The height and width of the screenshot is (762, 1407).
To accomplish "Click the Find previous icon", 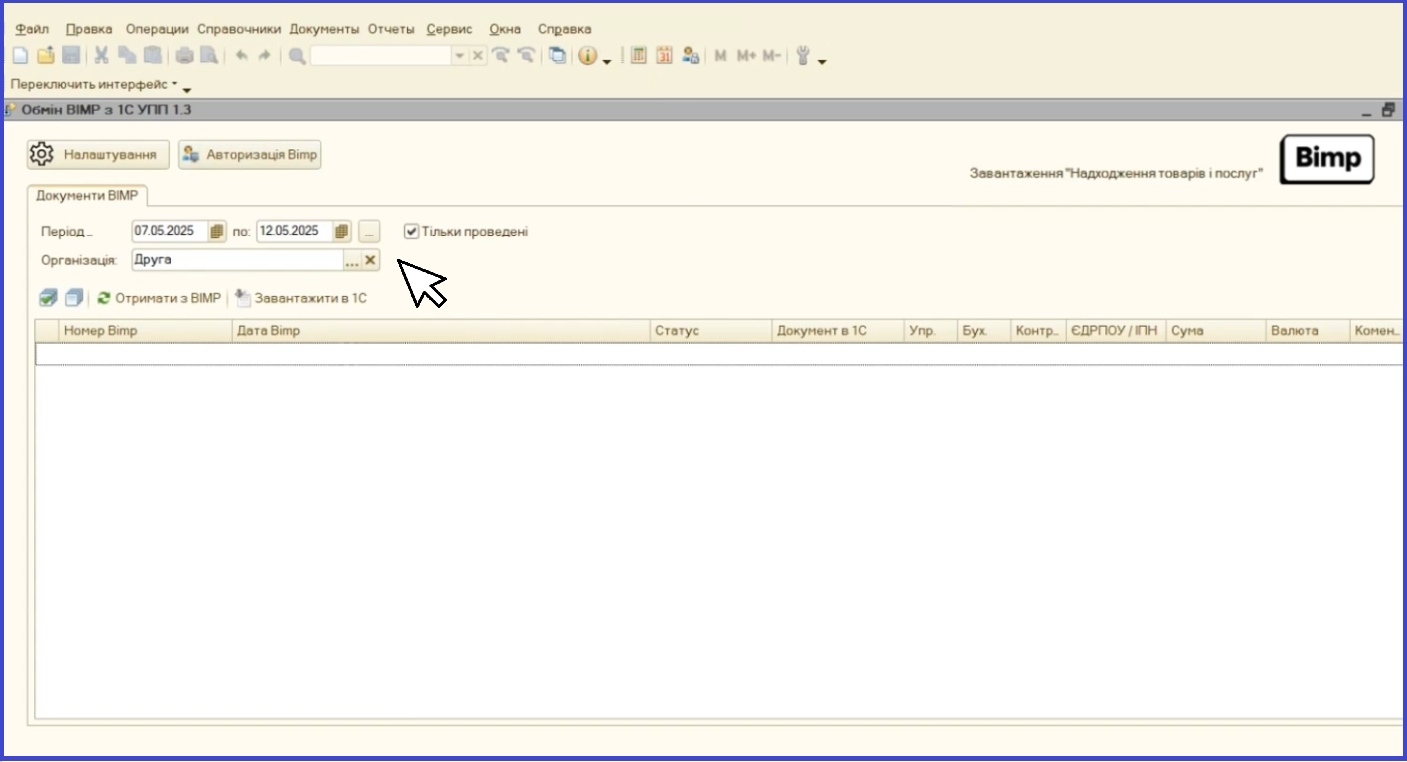I will [x=501, y=57].
